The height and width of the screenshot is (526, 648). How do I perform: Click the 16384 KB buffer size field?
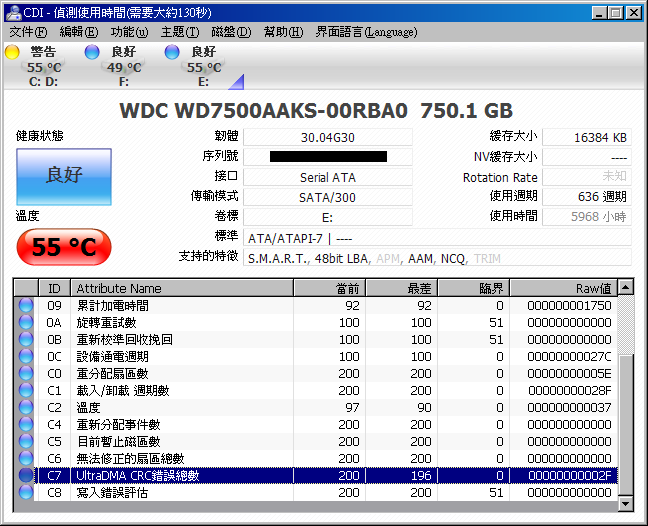[587, 137]
